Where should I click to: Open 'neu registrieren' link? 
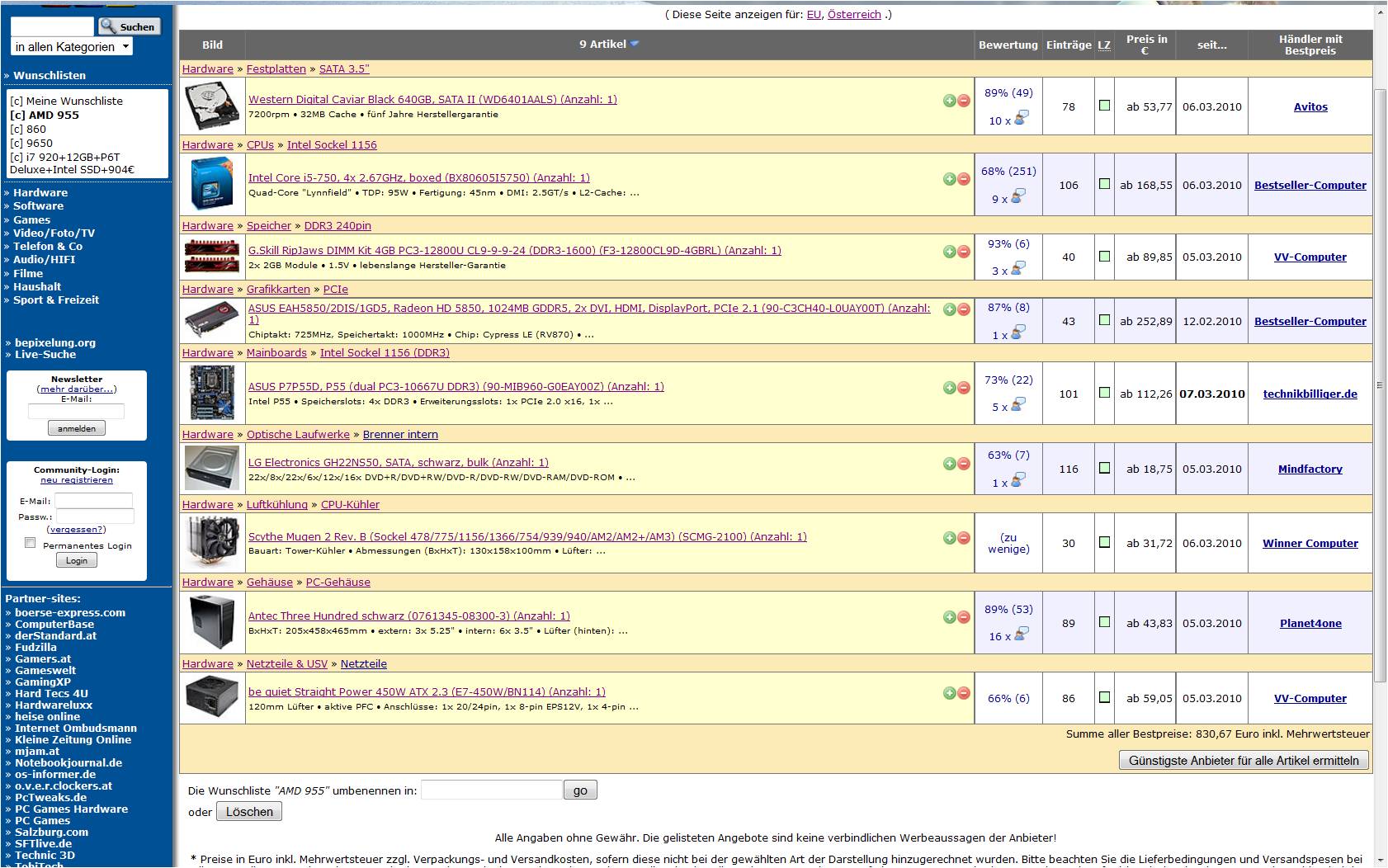tap(77, 480)
